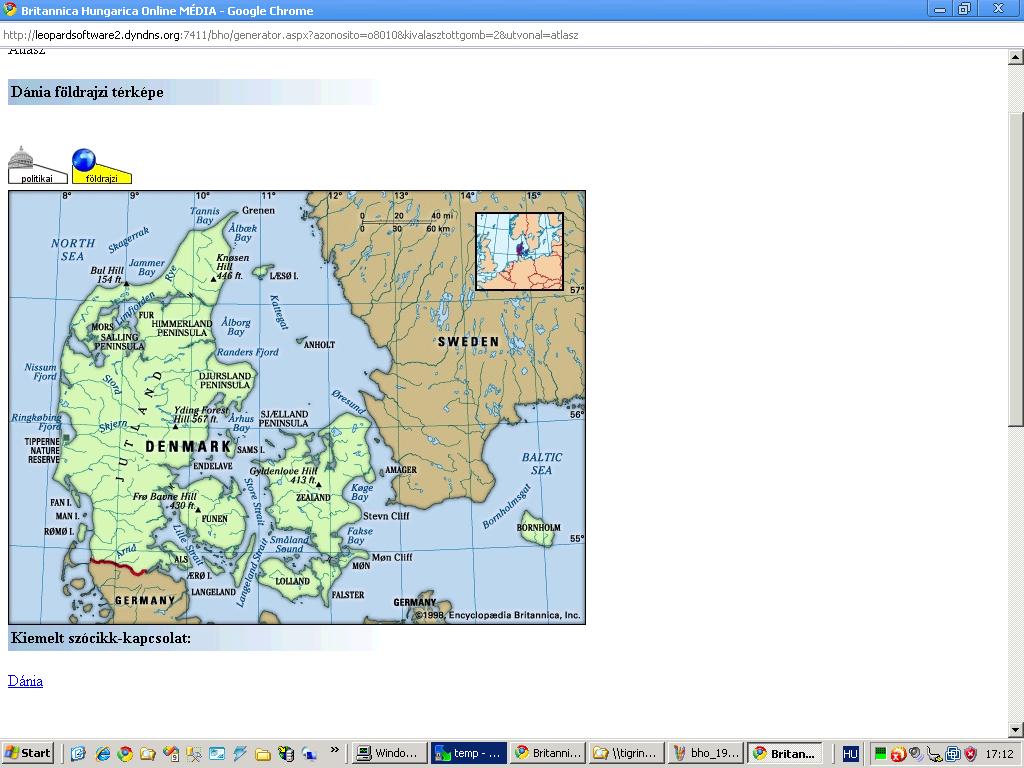The image size is (1024, 768).
Task: Switch to the temp taskbar window
Action: click(x=468, y=753)
